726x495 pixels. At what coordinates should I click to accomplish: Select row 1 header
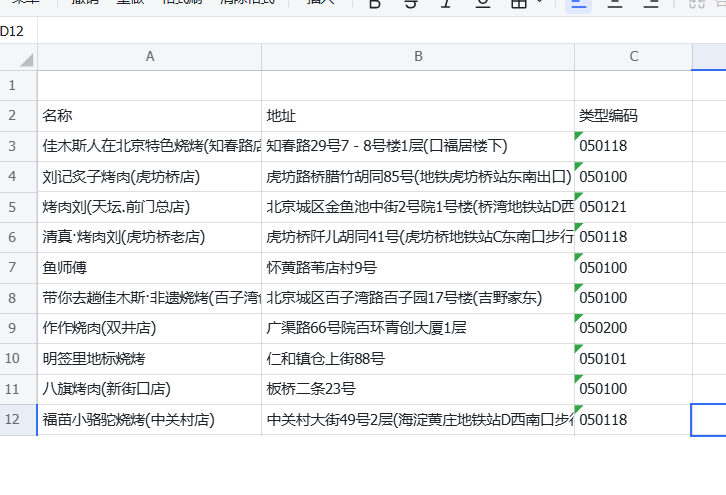[x=19, y=86]
